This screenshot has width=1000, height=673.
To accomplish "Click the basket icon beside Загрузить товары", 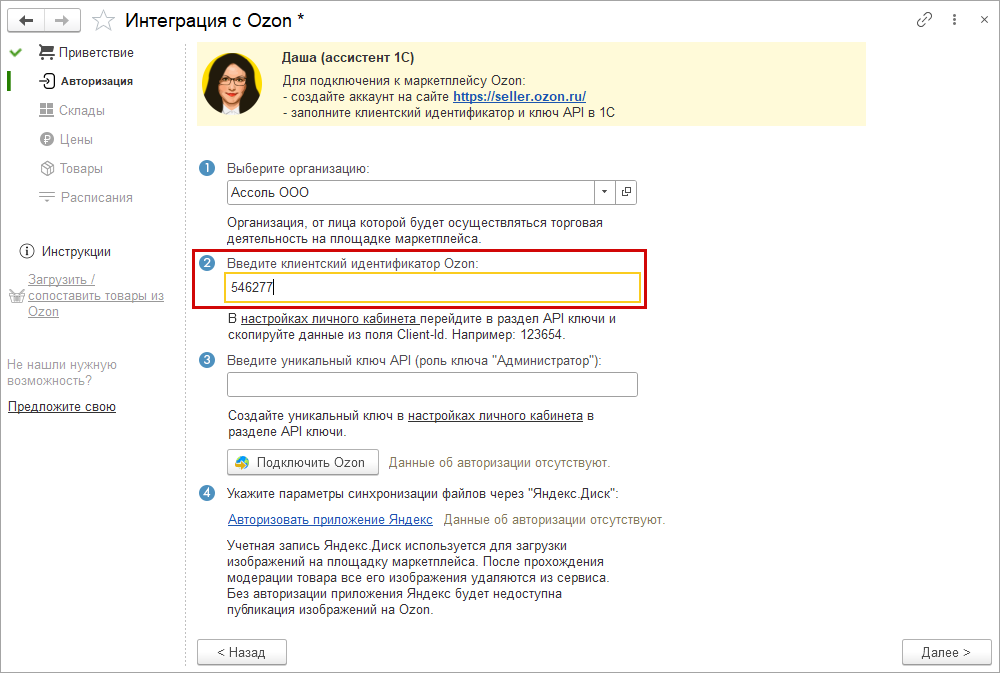I will click(x=17, y=295).
